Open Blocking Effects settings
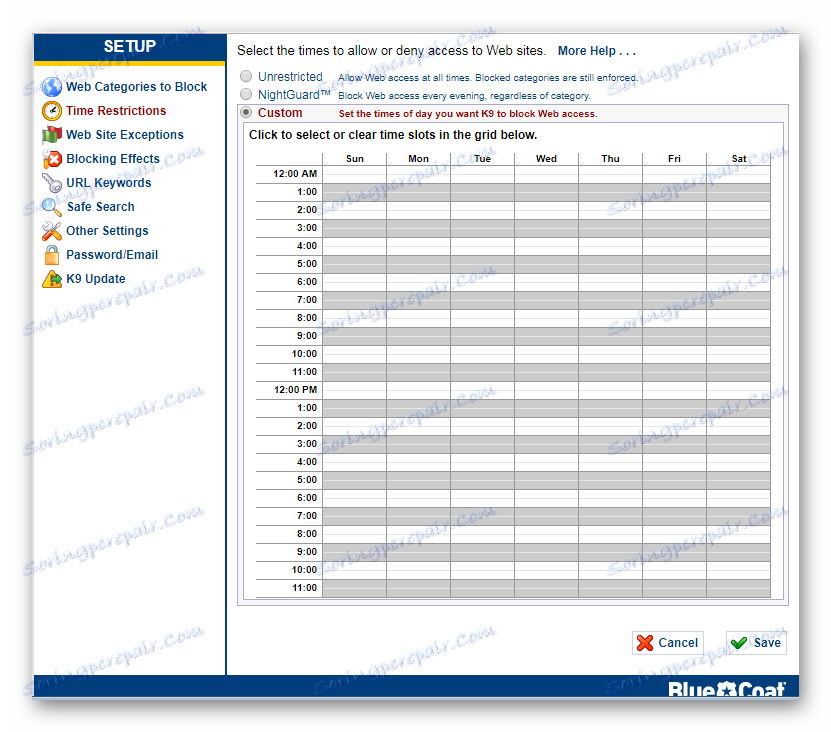 point(113,159)
